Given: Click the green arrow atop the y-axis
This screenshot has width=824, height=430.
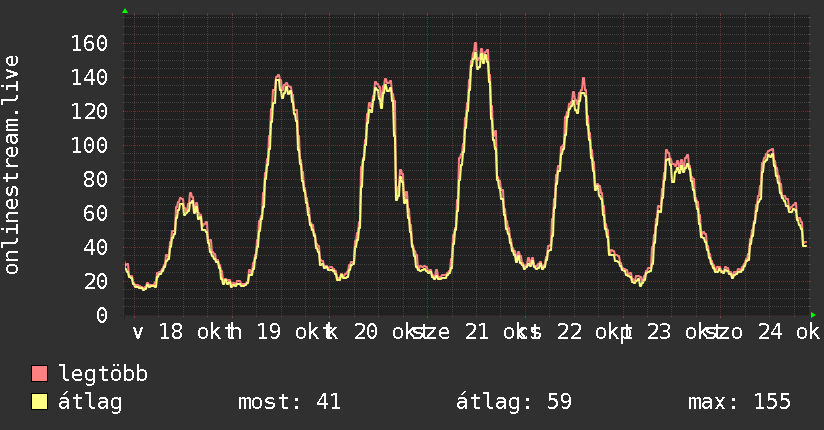Looking at the screenshot, I should click(x=125, y=11).
